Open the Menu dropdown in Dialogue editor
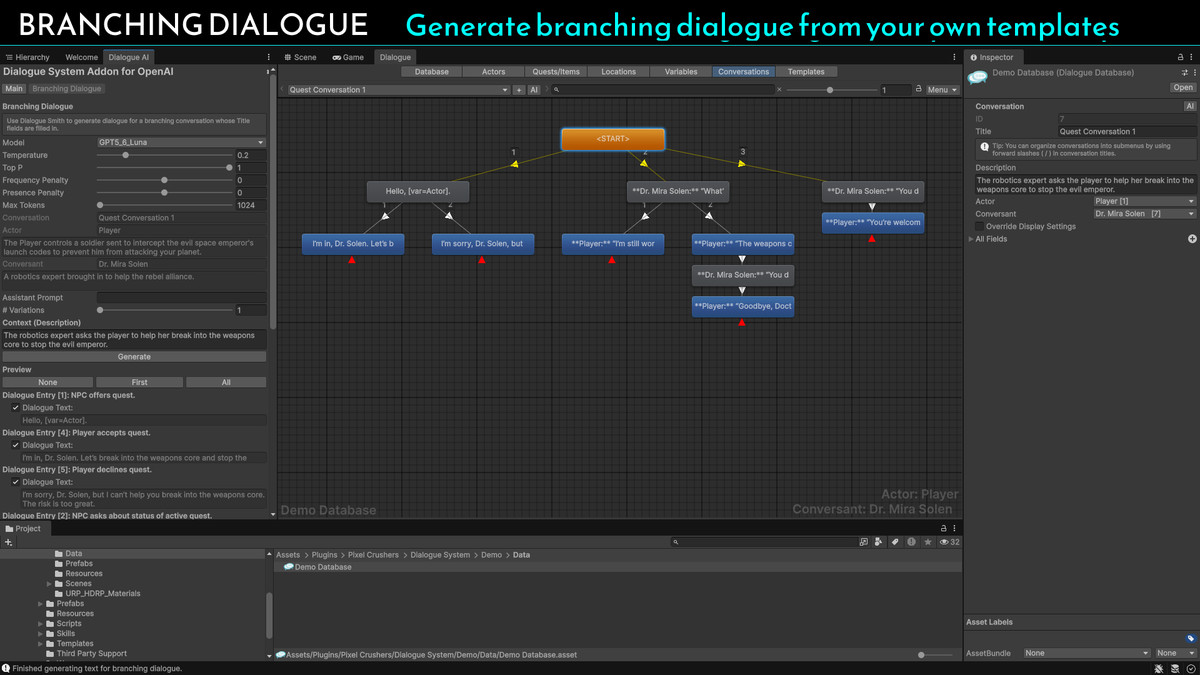The height and width of the screenshot is (675, 1200). pyautogui.click(x=942, y=90)
